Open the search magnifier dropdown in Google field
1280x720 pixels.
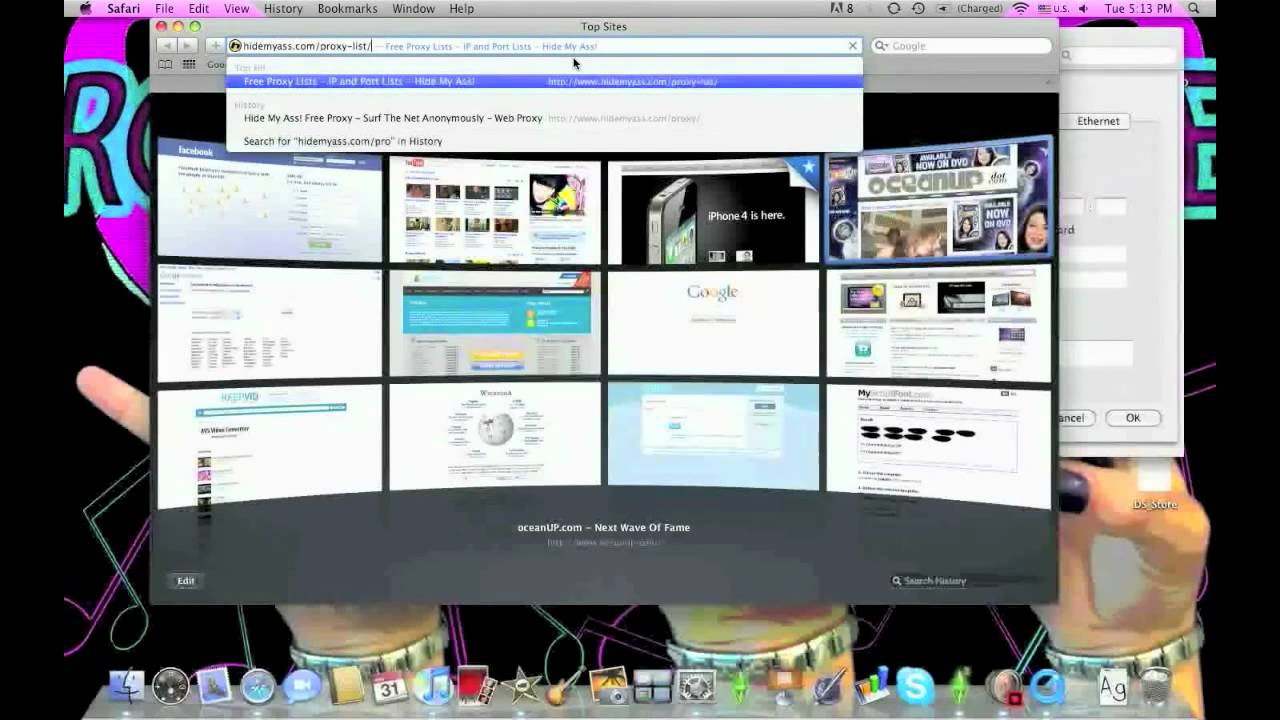(x=881, y=46)
